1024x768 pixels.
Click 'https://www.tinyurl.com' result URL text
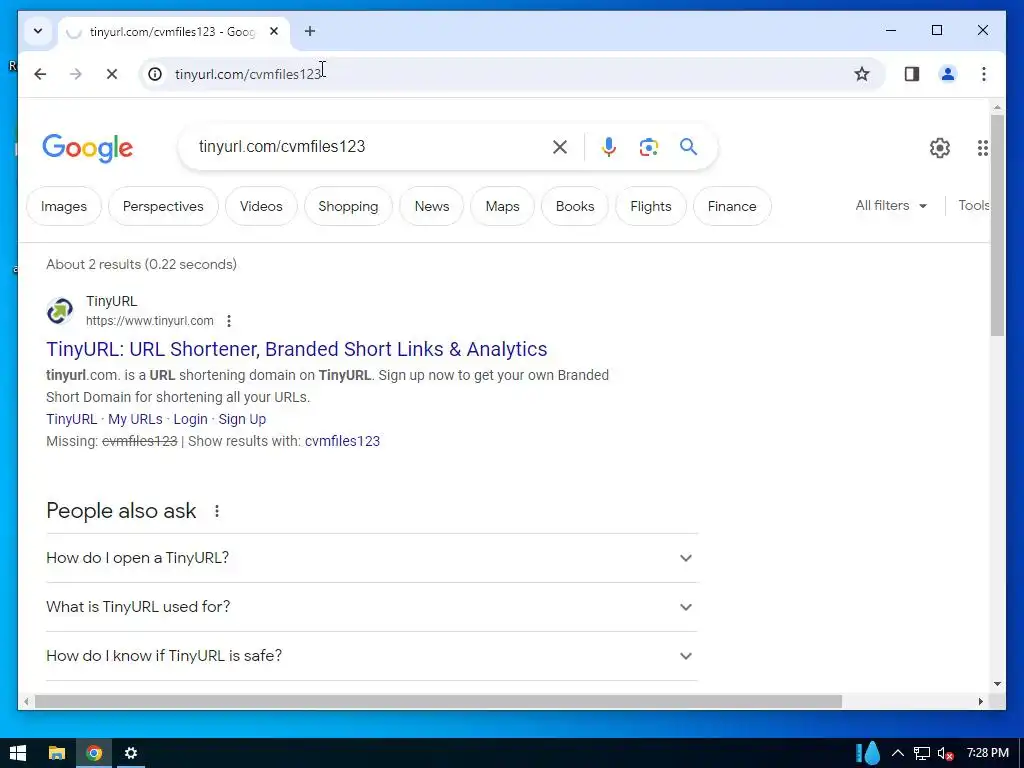150,321
